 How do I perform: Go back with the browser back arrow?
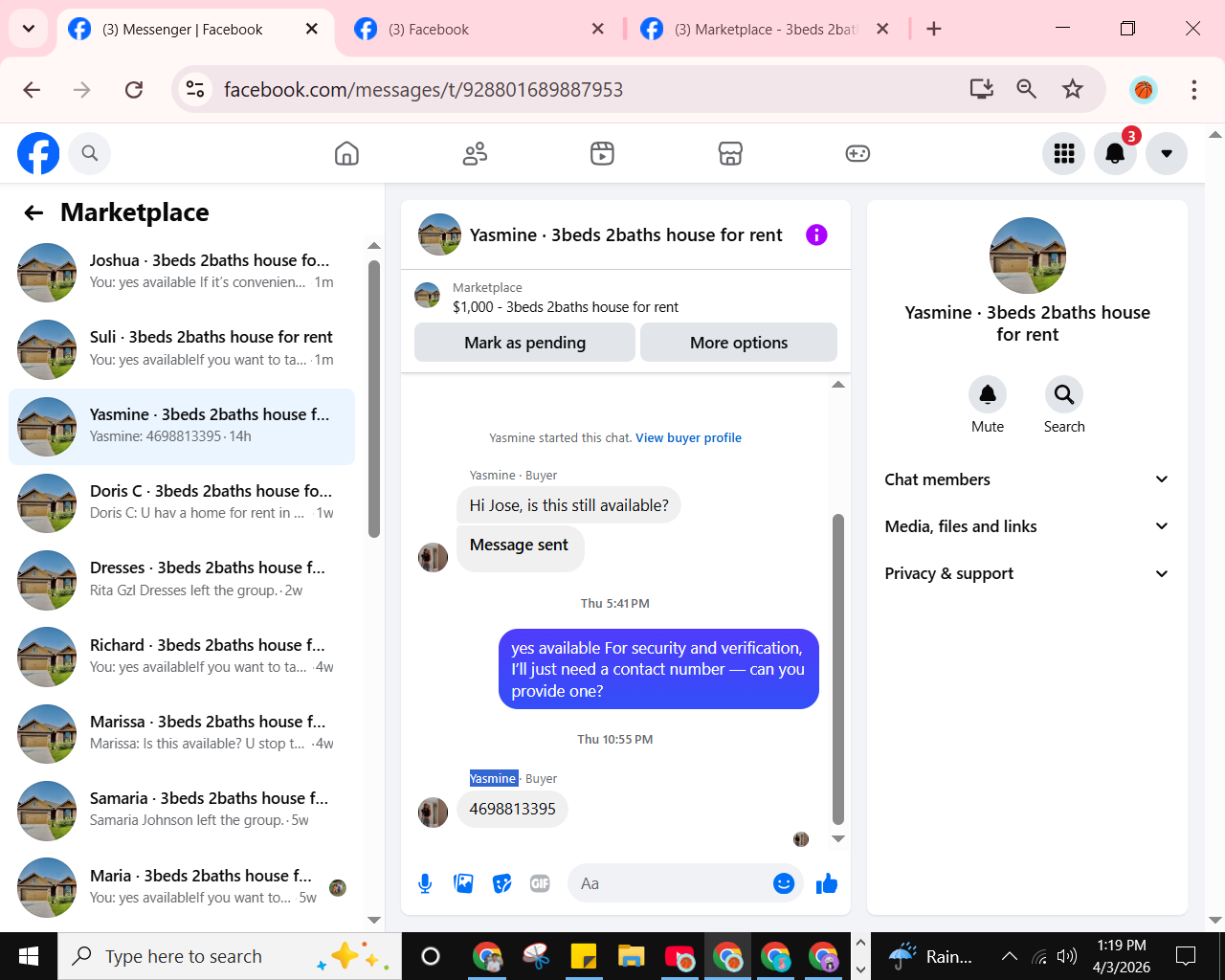(x=32, y=89)
